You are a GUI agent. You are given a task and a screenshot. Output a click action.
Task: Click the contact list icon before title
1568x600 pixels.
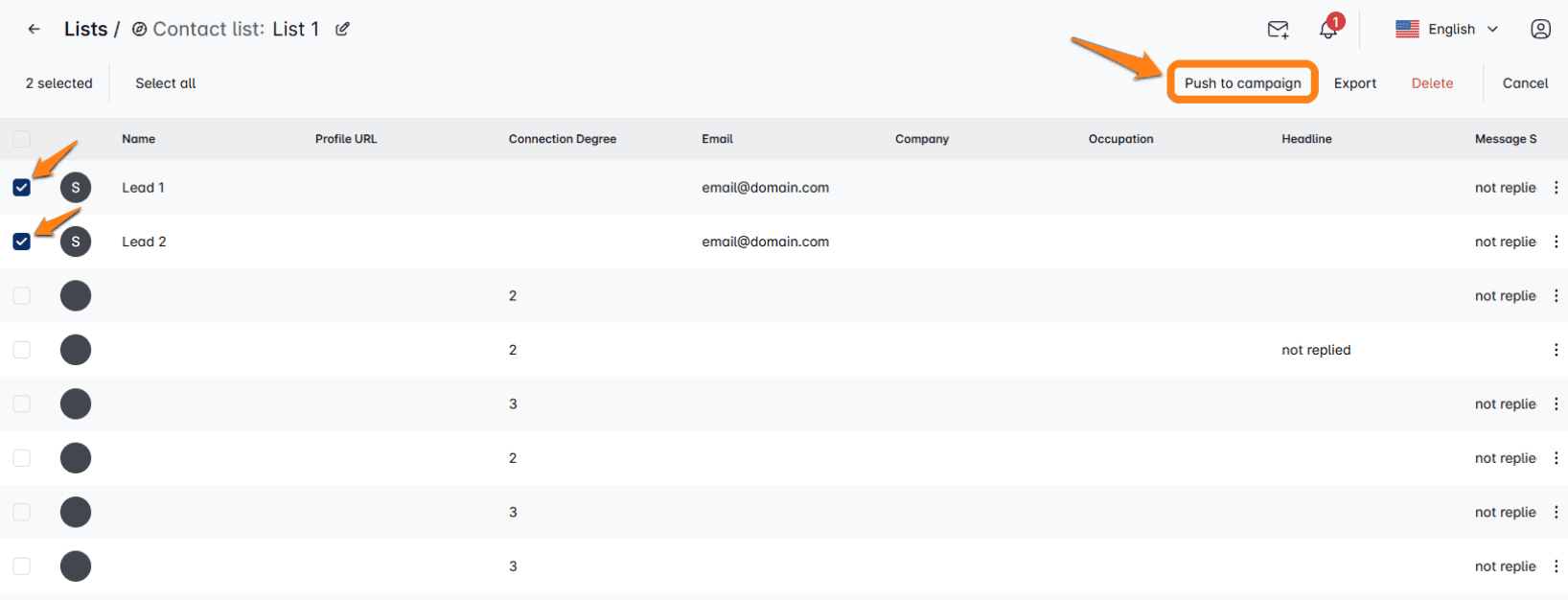pyautogui.click(x=139, y=29)
